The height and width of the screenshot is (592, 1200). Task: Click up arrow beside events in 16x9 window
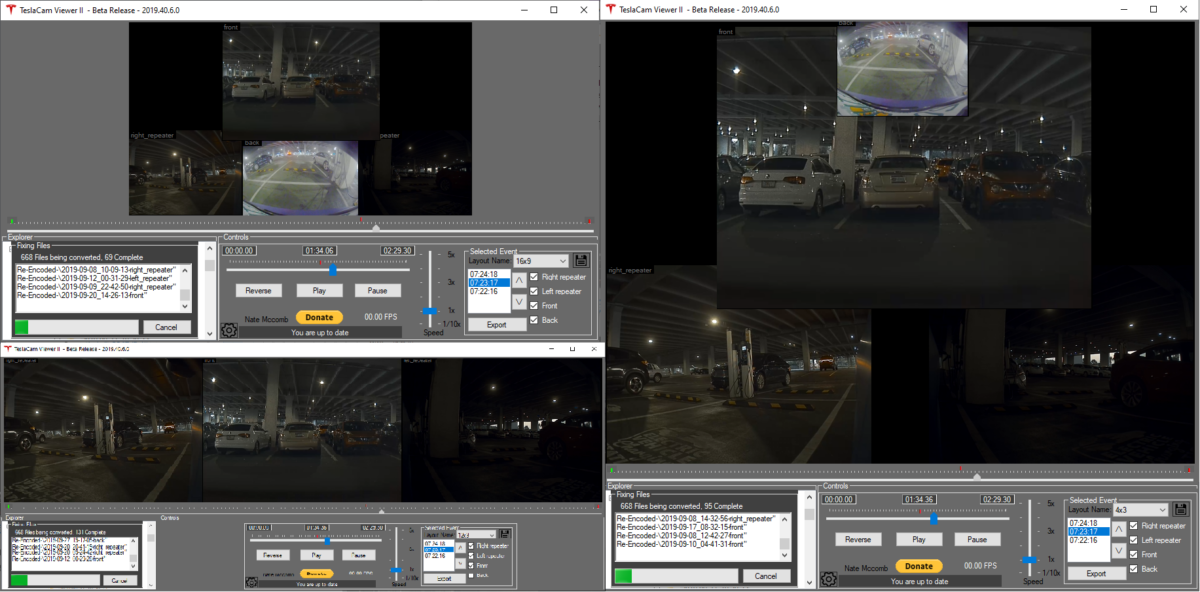[x=519, y=279]
